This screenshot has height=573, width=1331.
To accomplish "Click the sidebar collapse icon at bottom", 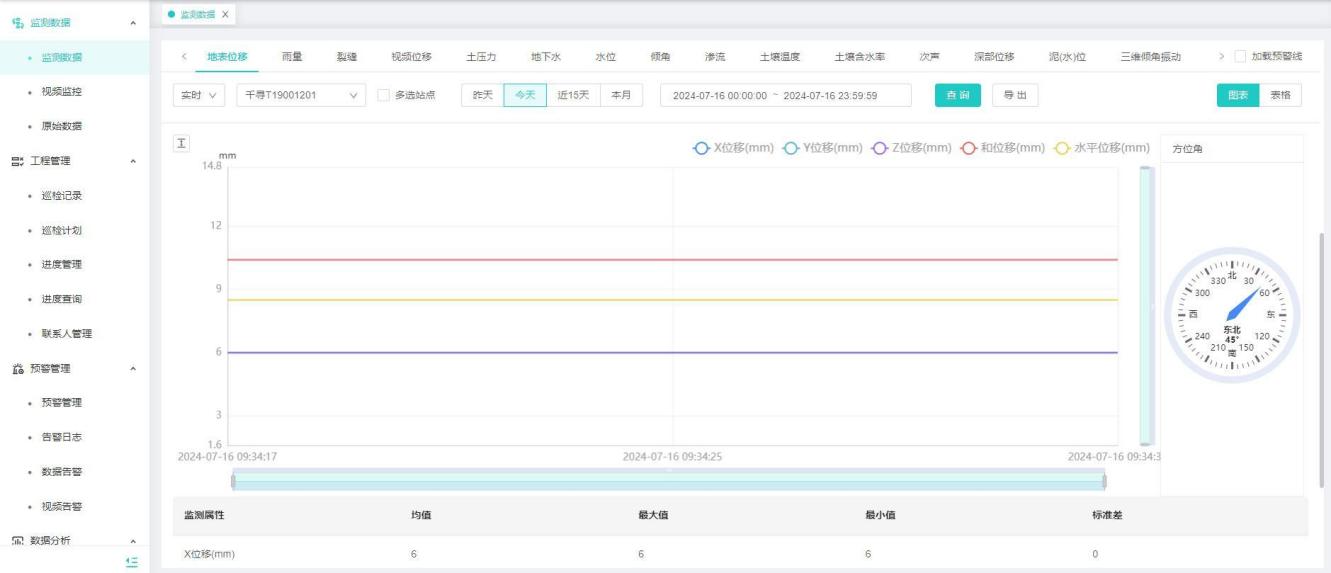I will click(132, 562).
